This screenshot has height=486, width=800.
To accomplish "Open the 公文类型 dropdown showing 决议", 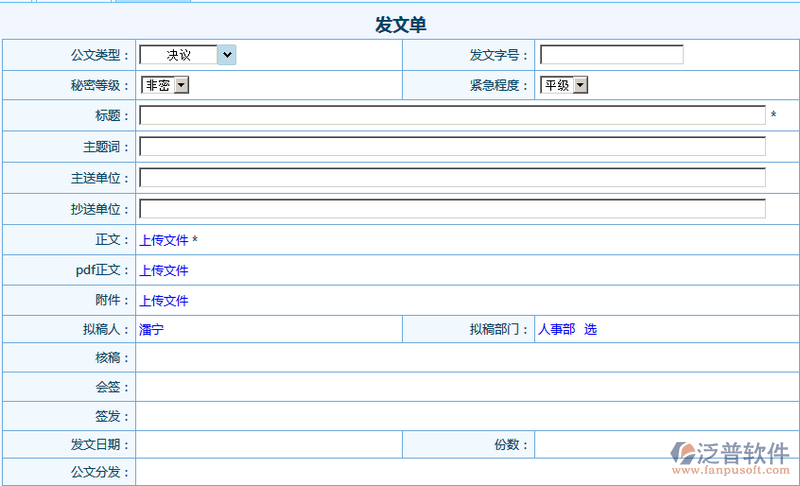I will coord(187,55).
